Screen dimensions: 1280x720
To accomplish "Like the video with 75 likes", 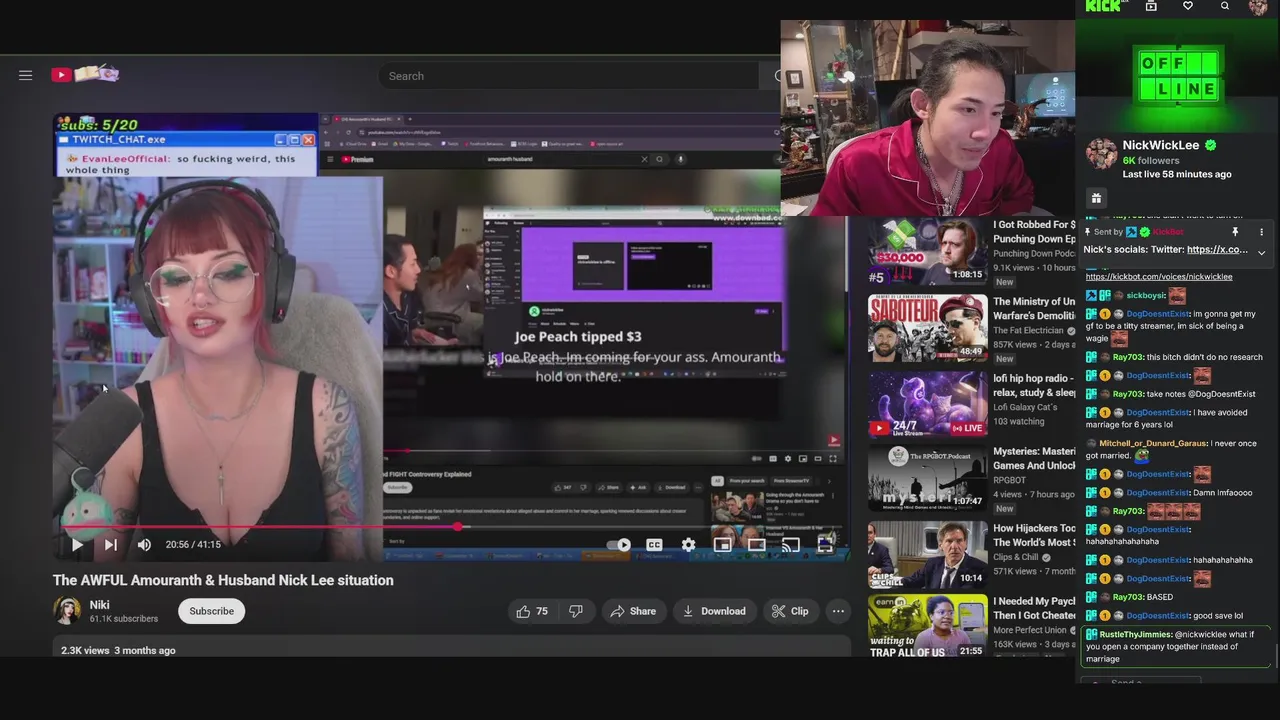I will [533, 611].
